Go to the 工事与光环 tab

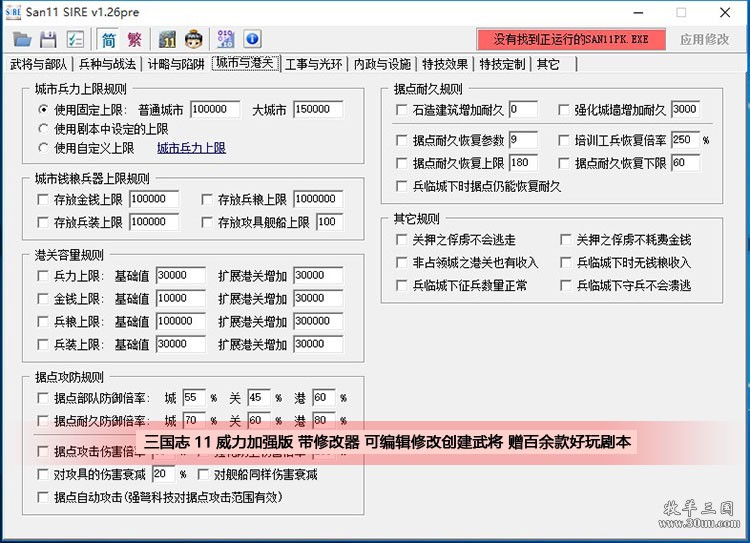(x=313, y=64)
